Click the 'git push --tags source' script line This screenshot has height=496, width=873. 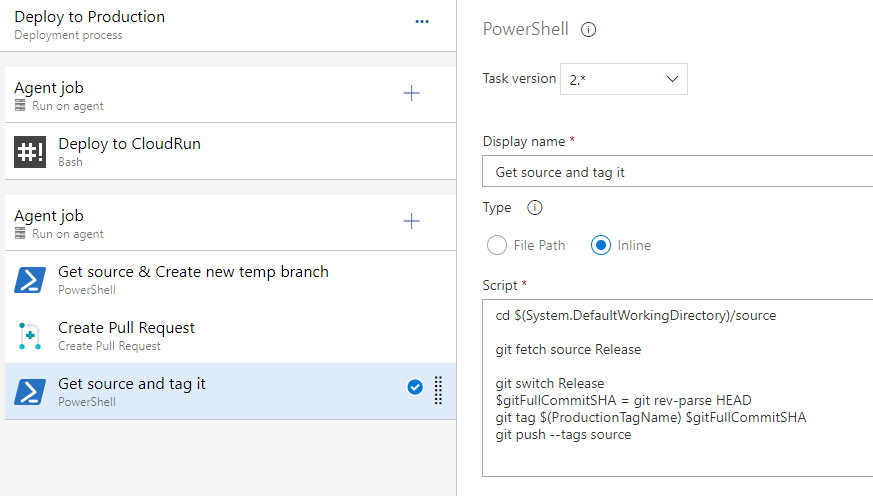click(563, 435)
